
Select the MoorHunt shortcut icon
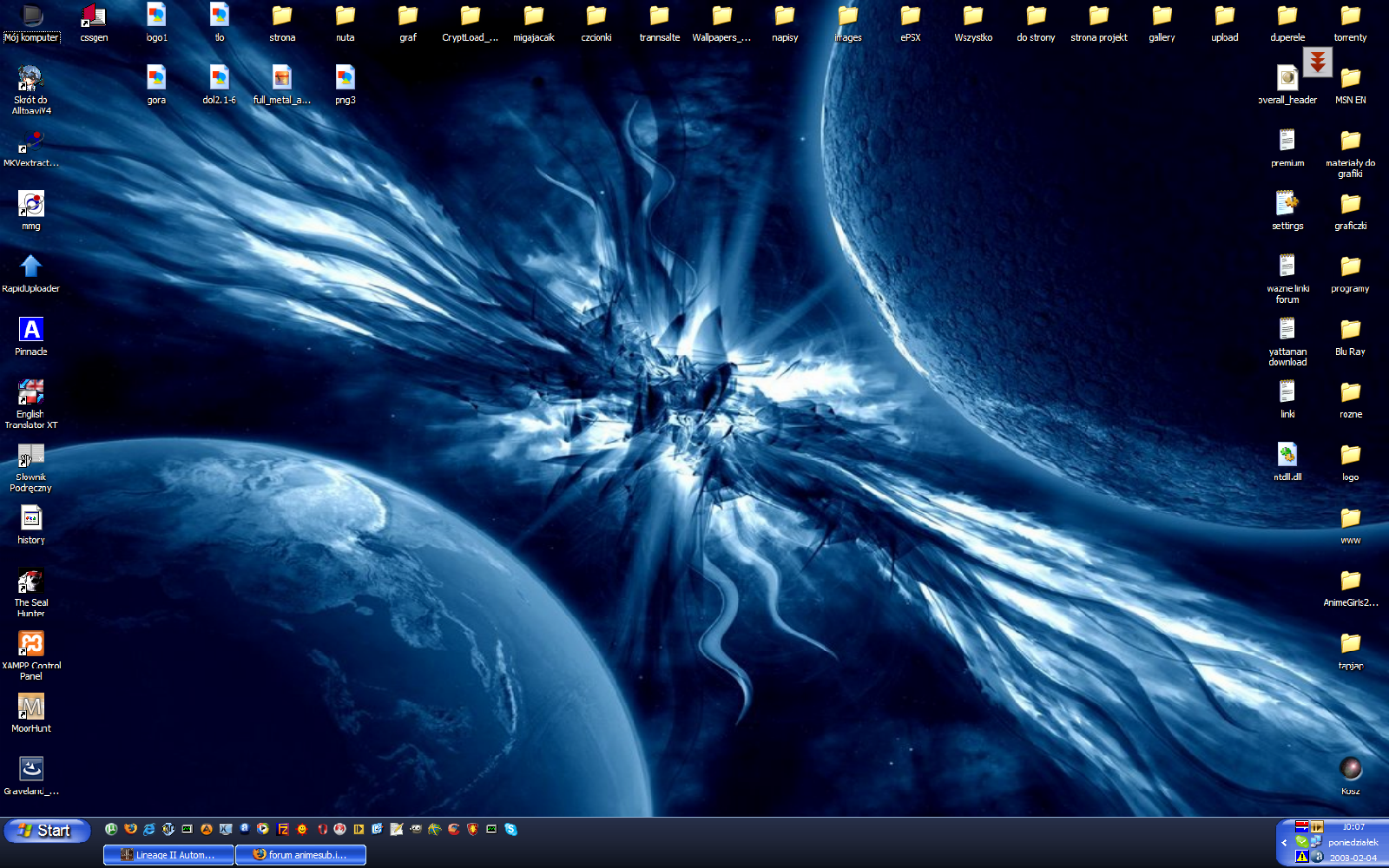[31, 713]
